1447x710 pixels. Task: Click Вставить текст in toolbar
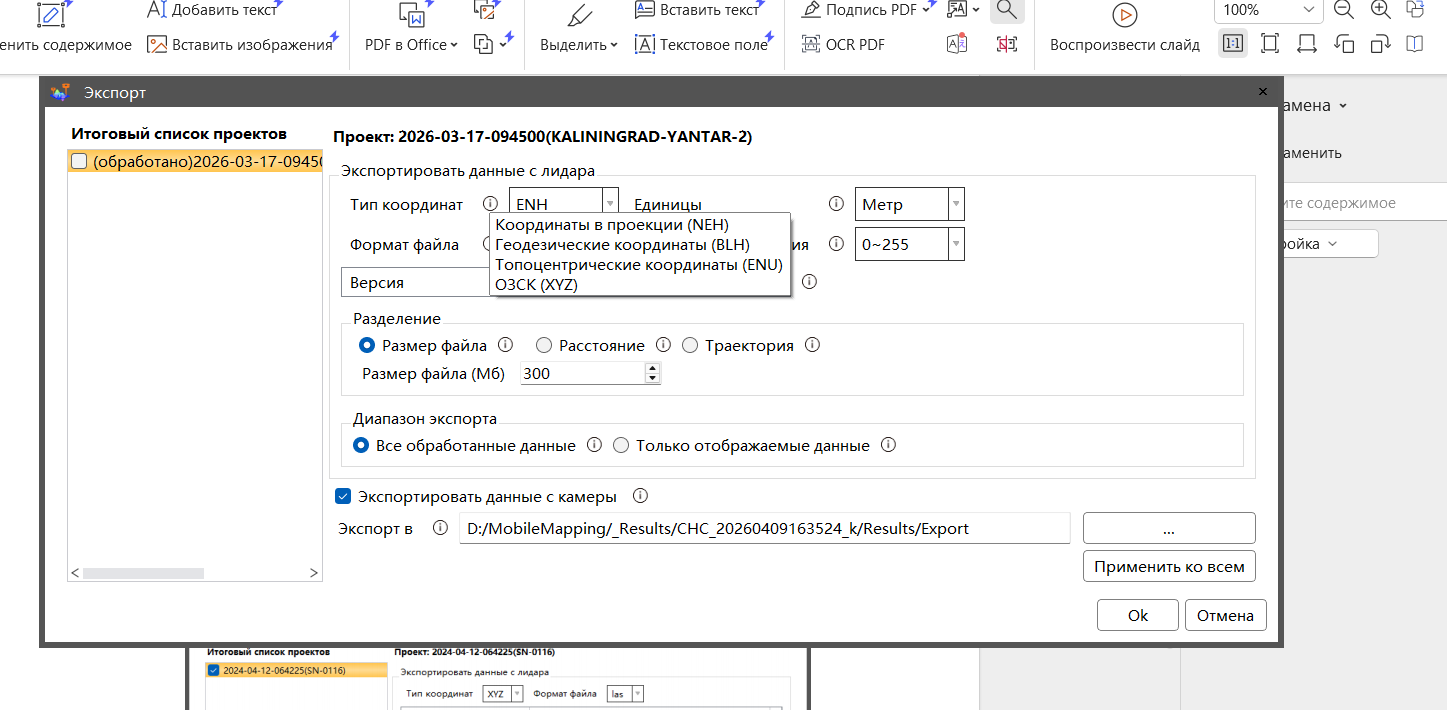coord(697,10)
